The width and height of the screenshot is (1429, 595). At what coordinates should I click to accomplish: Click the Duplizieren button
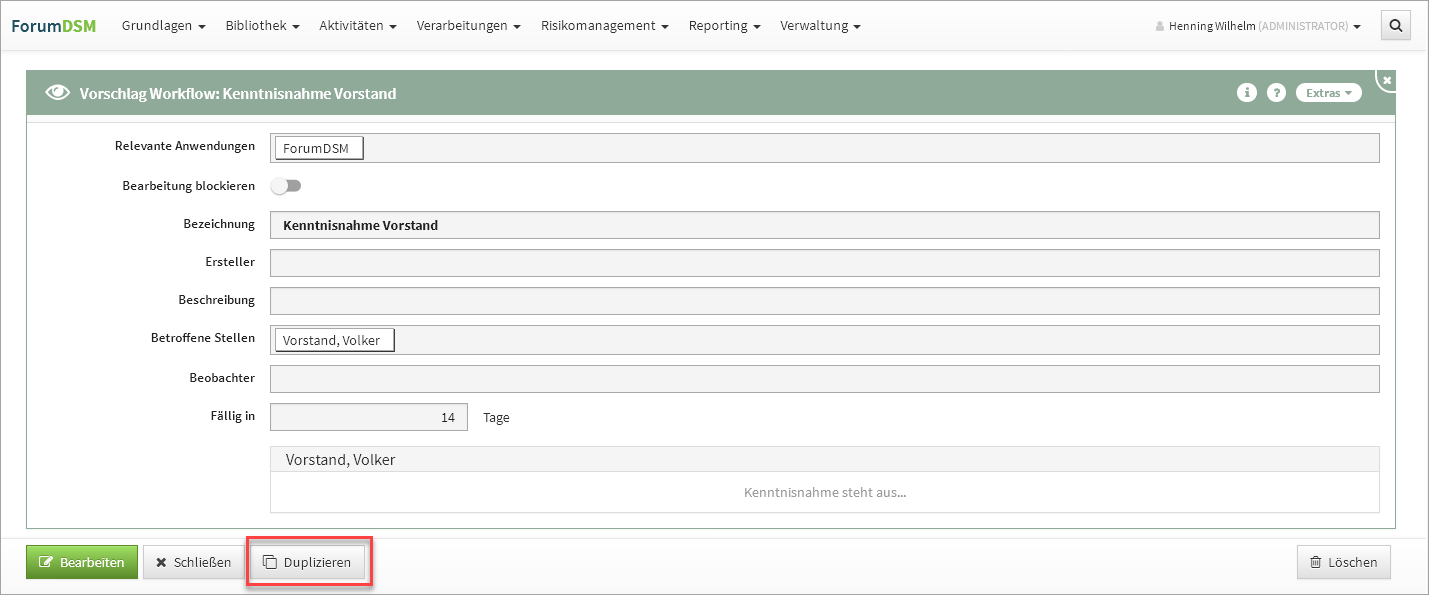pos(308,562)
